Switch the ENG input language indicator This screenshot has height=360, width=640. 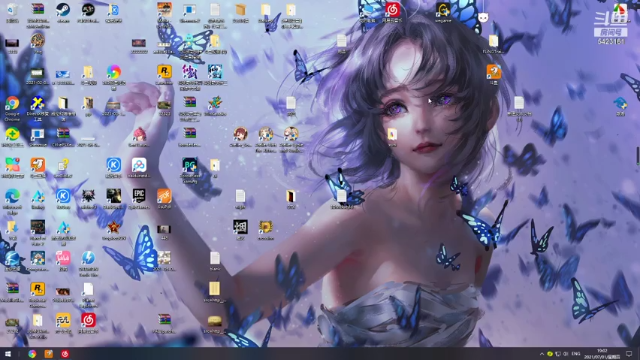point(576,354)
